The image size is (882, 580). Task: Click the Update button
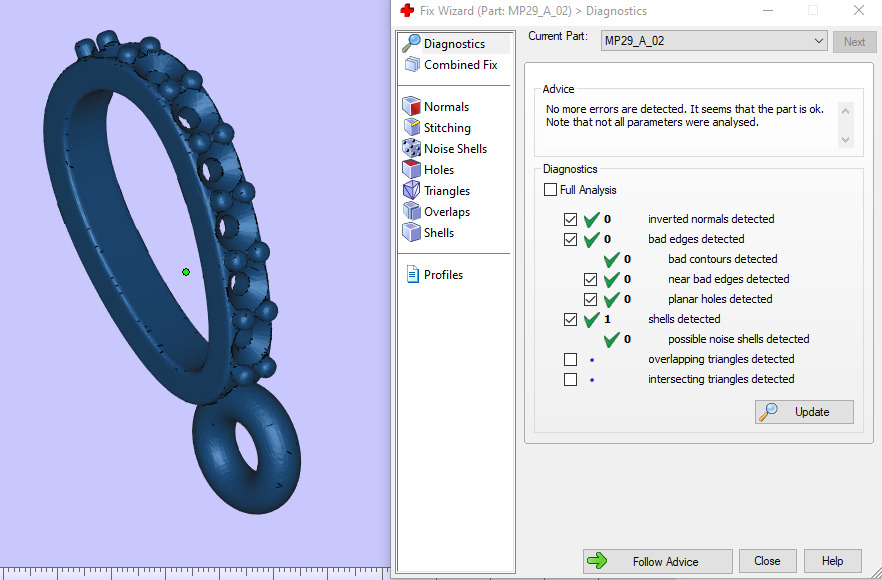[x=804, y=412]
